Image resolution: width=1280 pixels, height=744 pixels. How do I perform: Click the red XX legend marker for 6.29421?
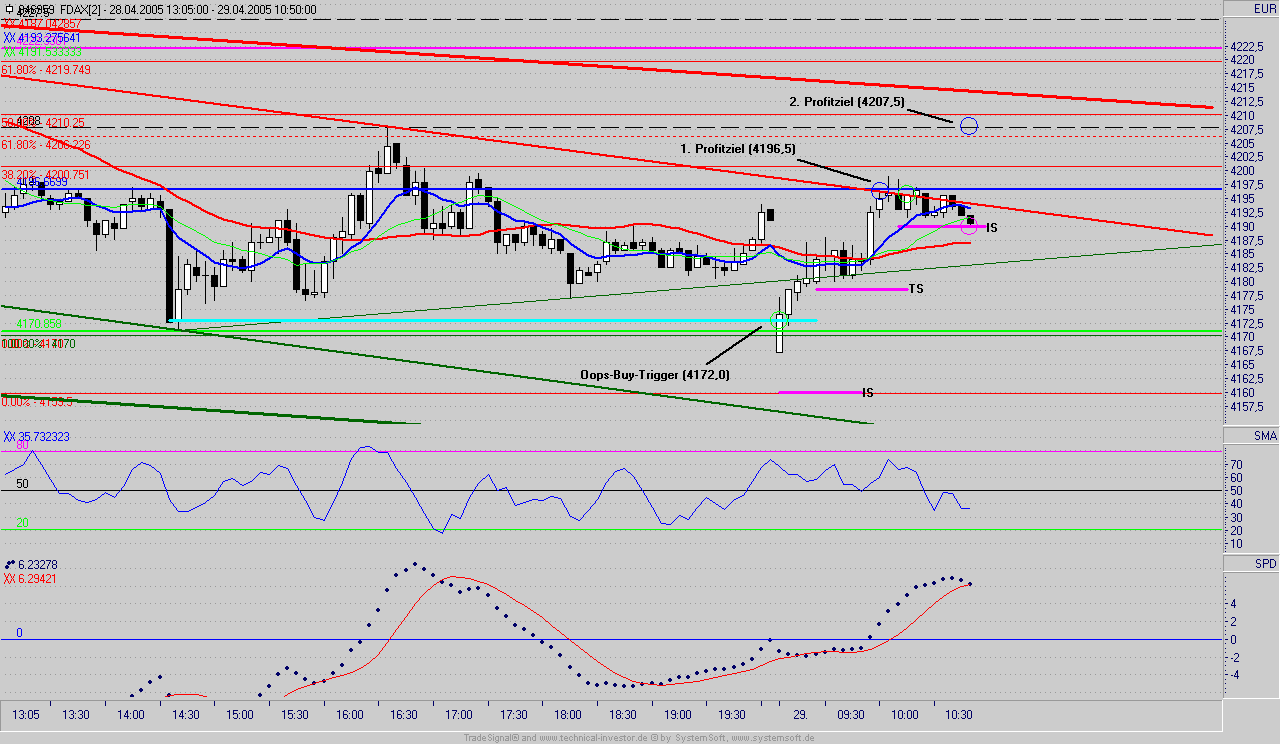click(x=9, y=578)
